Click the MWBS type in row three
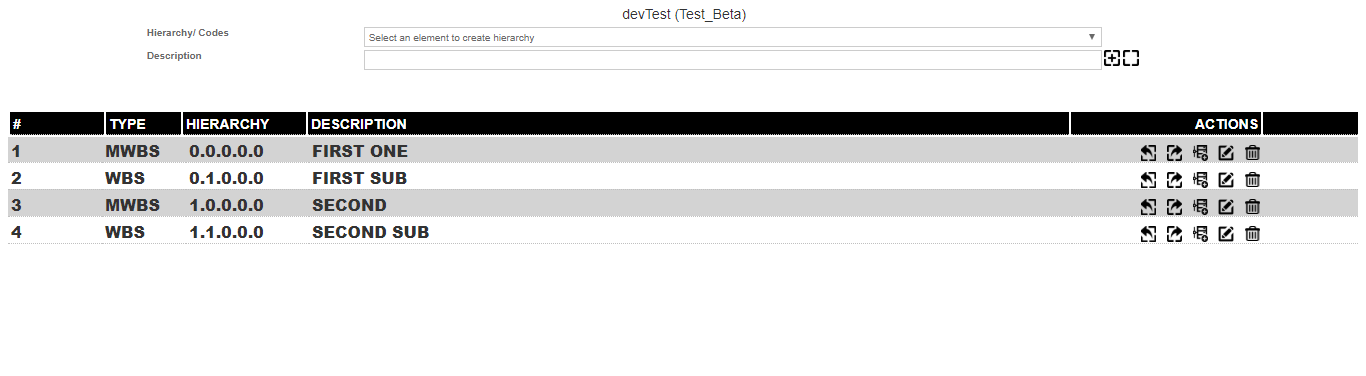This screenshot has height=376, width=1366. coord(132,206)
